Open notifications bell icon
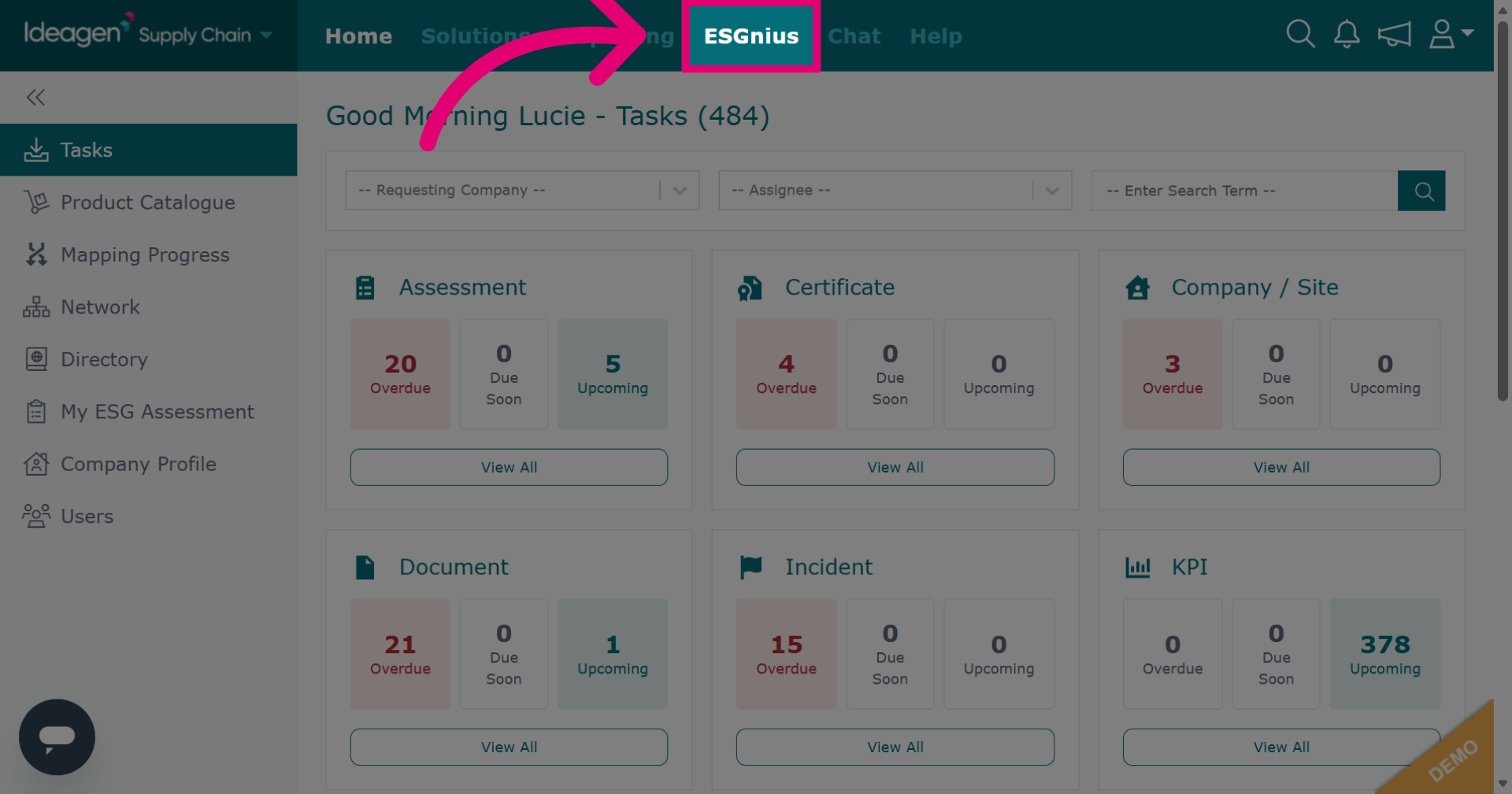Screen dimensions: 1512x794 pos(1347,34)
